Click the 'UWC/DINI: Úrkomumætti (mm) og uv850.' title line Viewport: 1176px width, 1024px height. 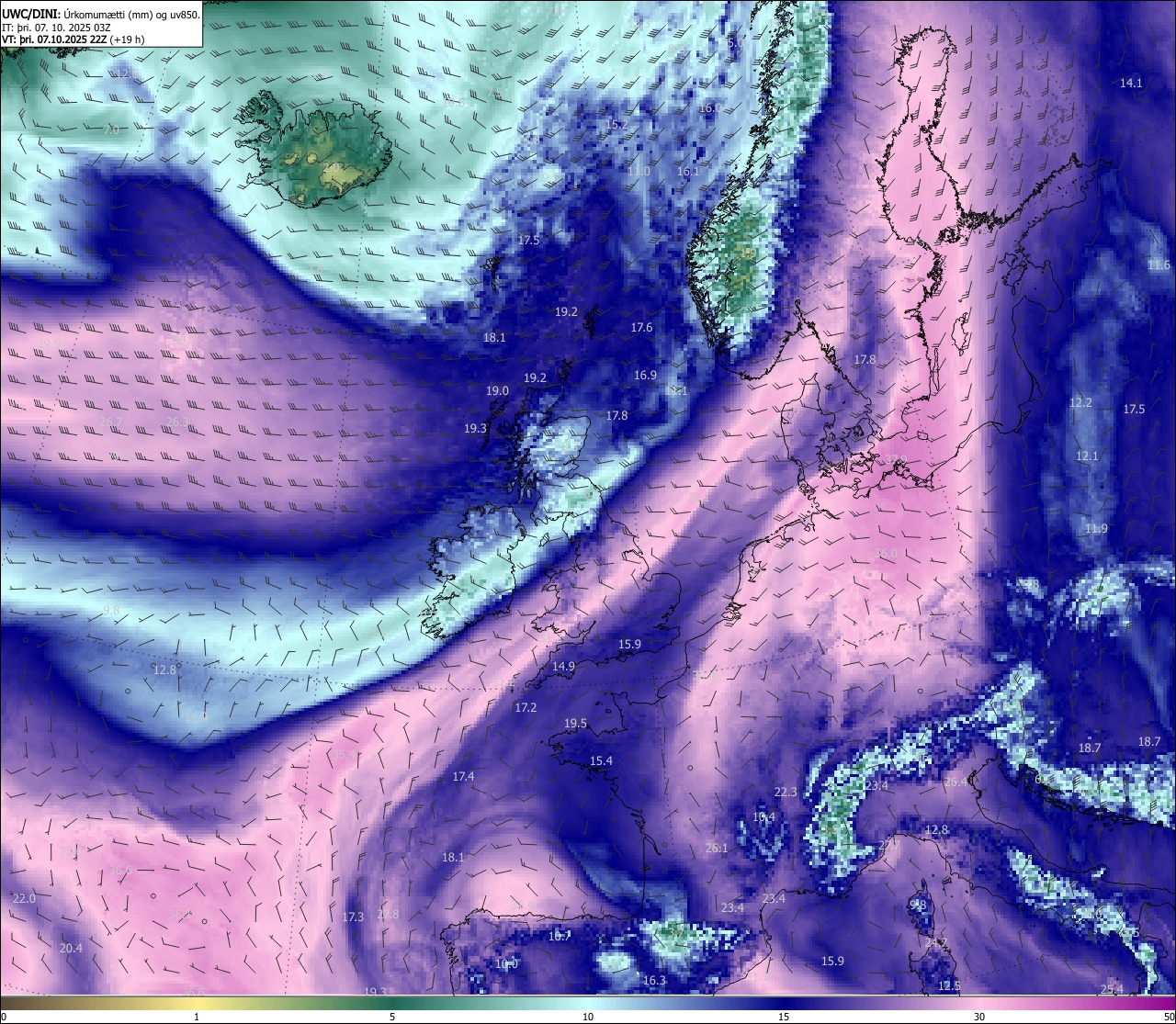tap(100, 14)
